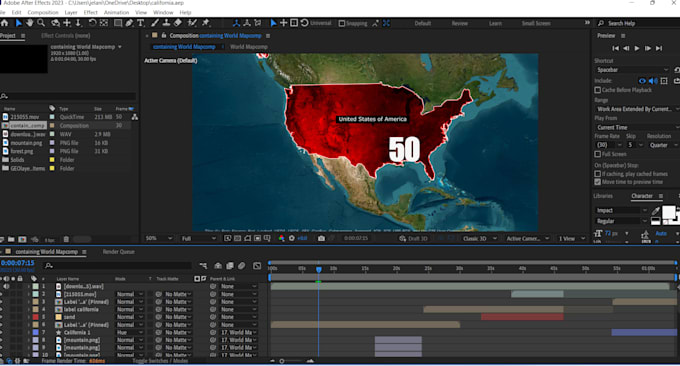The height and width of the screenshot is (366, 680).
Task: Enable Cache Before Playback checkbox
Action: (598, 90)
